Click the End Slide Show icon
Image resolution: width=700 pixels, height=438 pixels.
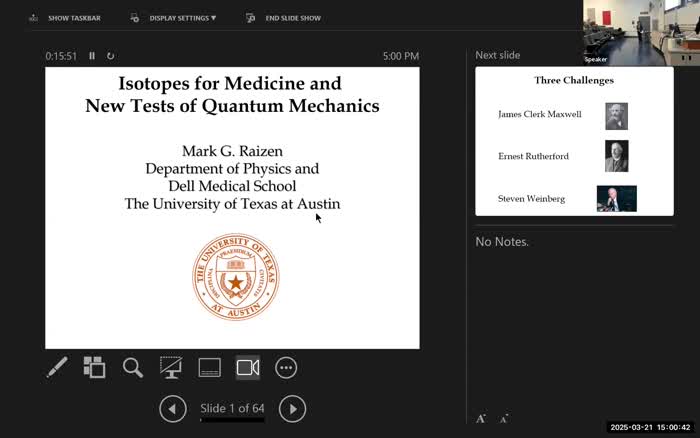[250, 18]
